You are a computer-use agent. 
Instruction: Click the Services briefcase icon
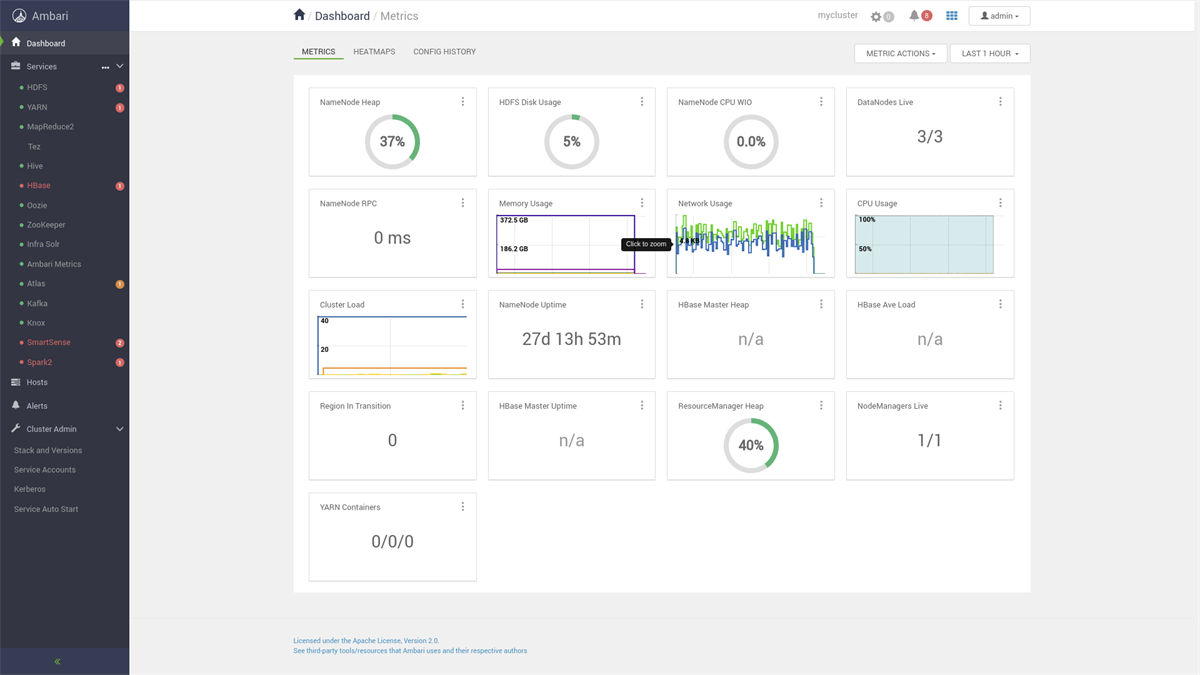point(14,66)
